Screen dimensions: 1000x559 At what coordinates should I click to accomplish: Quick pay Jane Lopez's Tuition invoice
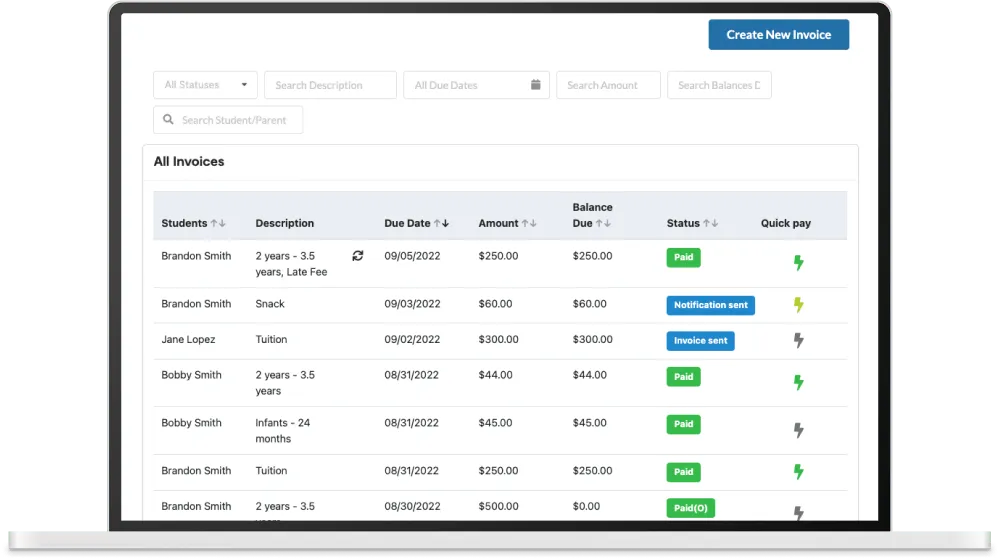tap(798, 340)
